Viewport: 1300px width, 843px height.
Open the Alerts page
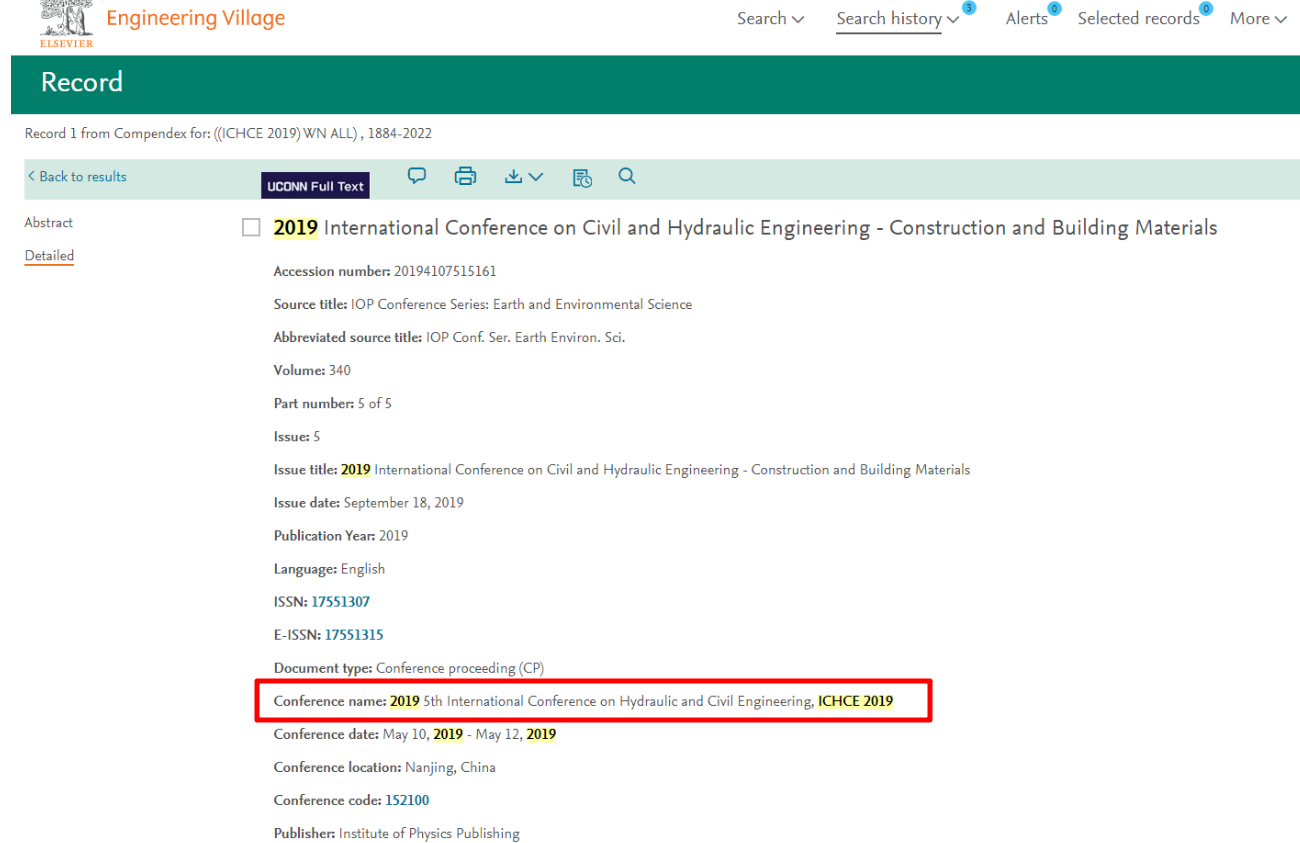click(x=1026, y=18)
